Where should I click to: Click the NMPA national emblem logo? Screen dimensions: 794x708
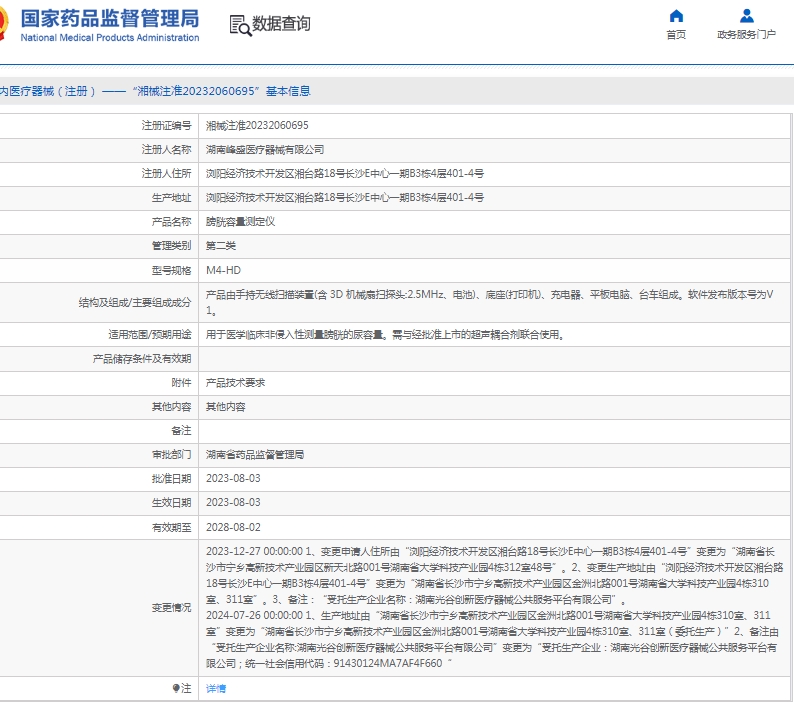coord(4,23)
